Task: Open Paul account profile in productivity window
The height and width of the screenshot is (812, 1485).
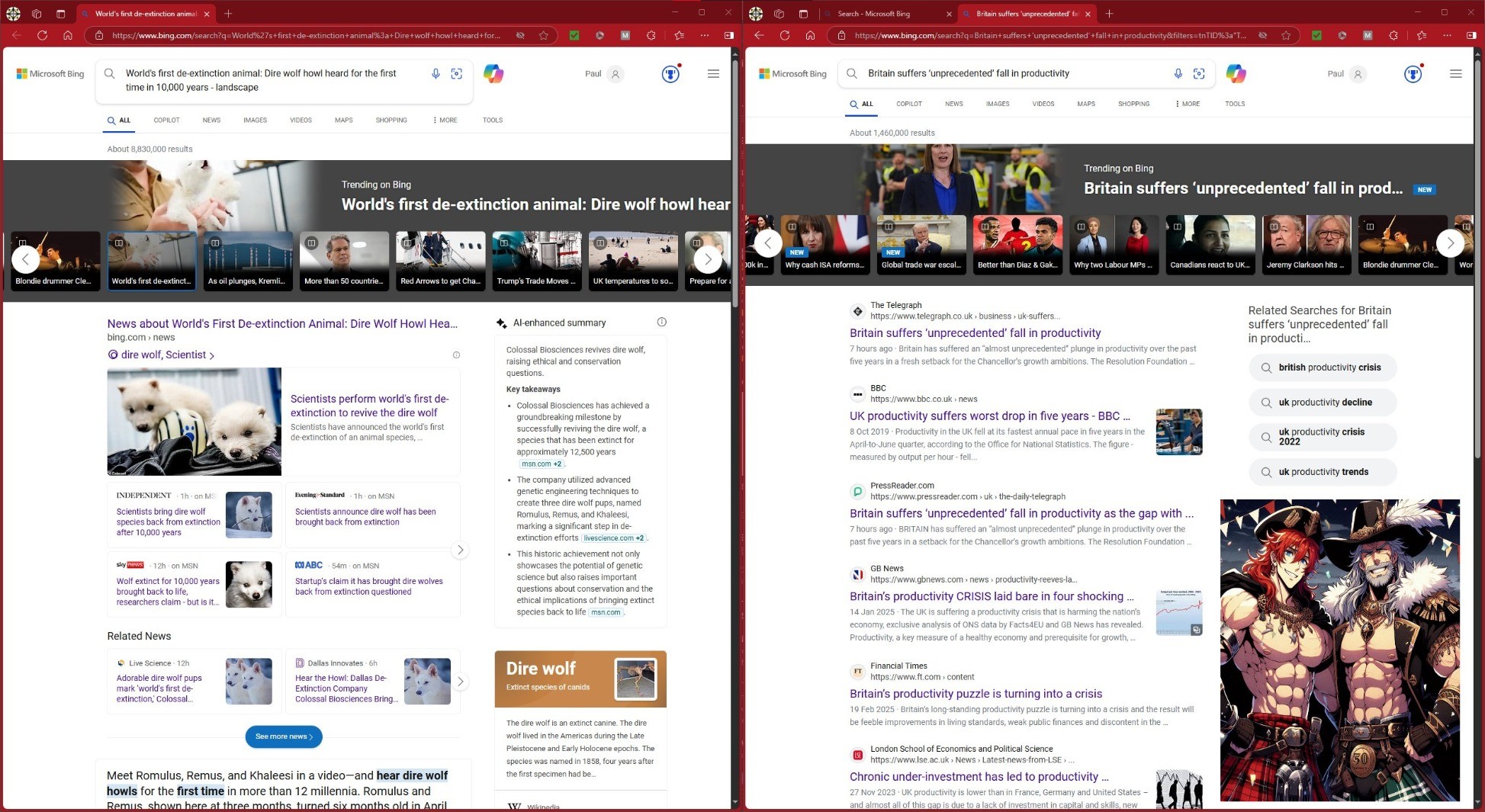Action: (x=1347, y=74)
